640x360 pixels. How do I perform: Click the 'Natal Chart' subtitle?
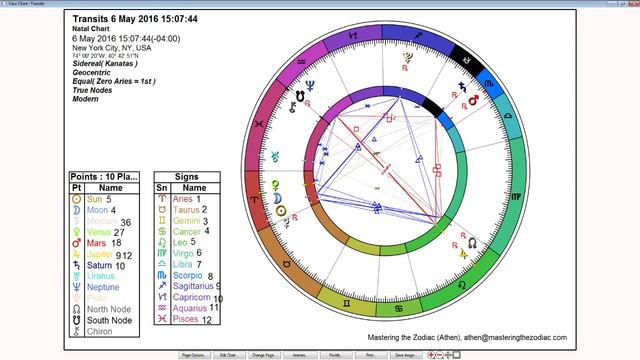pos(91,29)
